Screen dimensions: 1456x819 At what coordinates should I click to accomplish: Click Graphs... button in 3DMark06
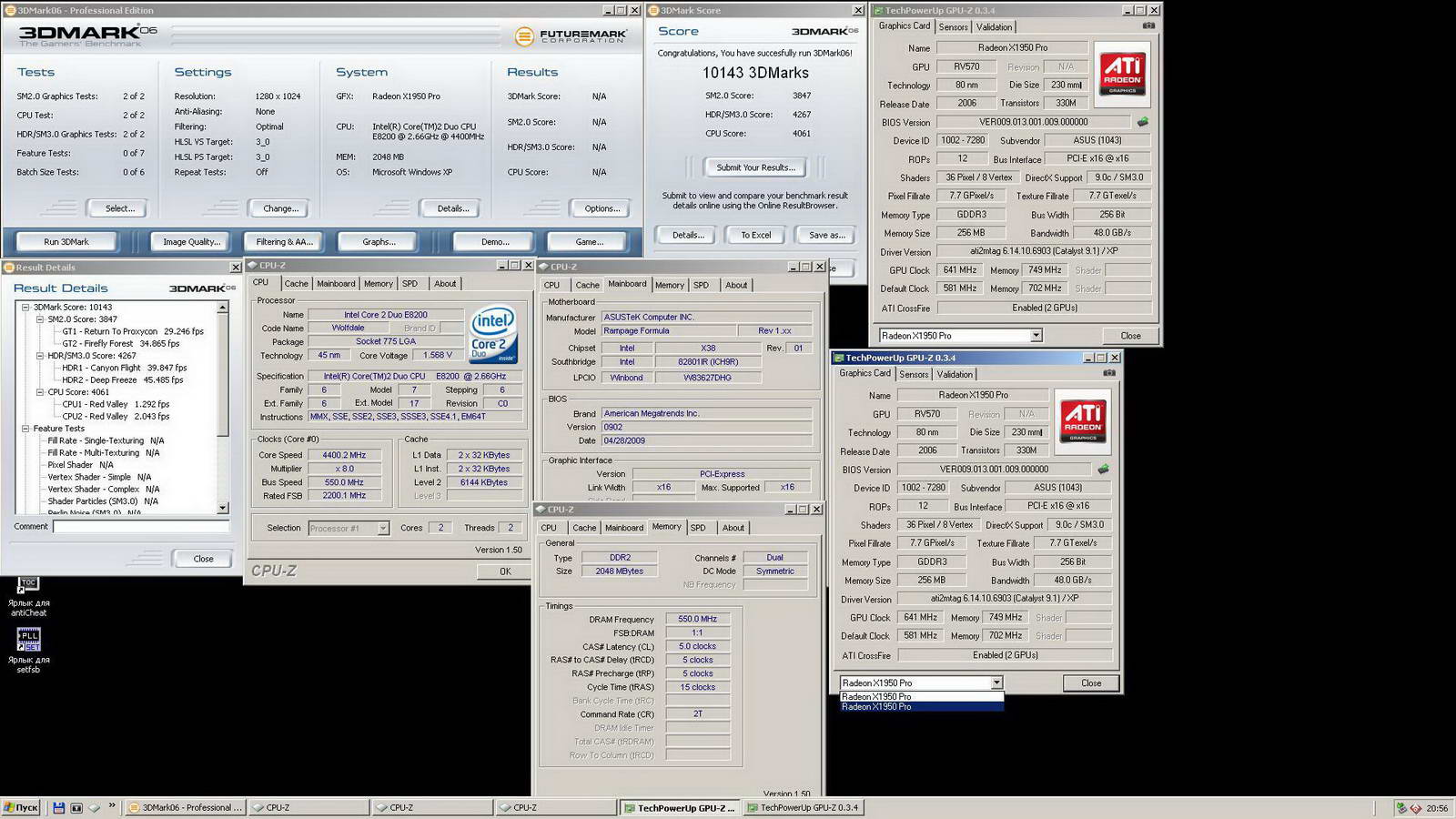(x=379, y=242)
